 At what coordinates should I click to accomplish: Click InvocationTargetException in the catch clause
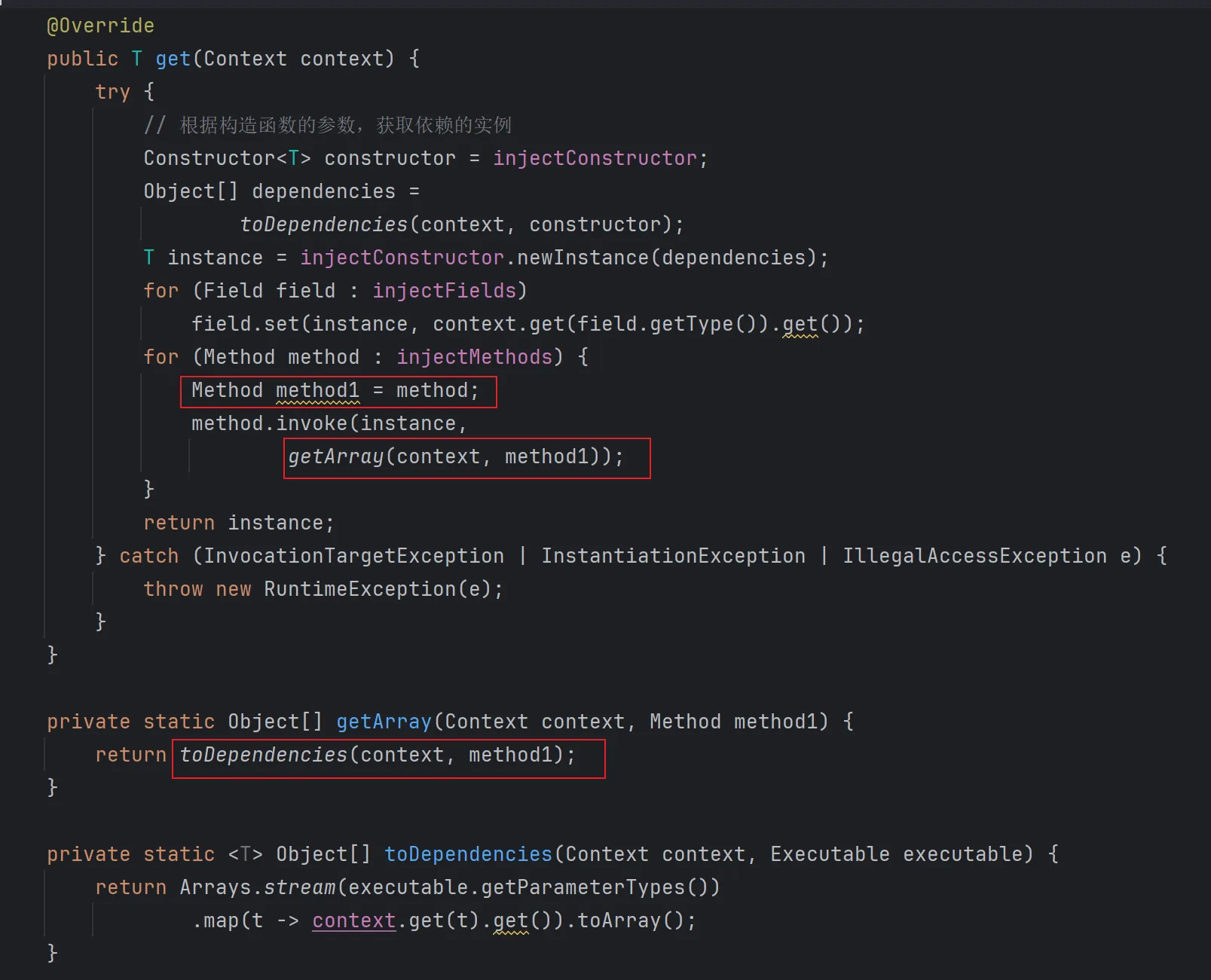pyautogui.click(x=353, y=556)
